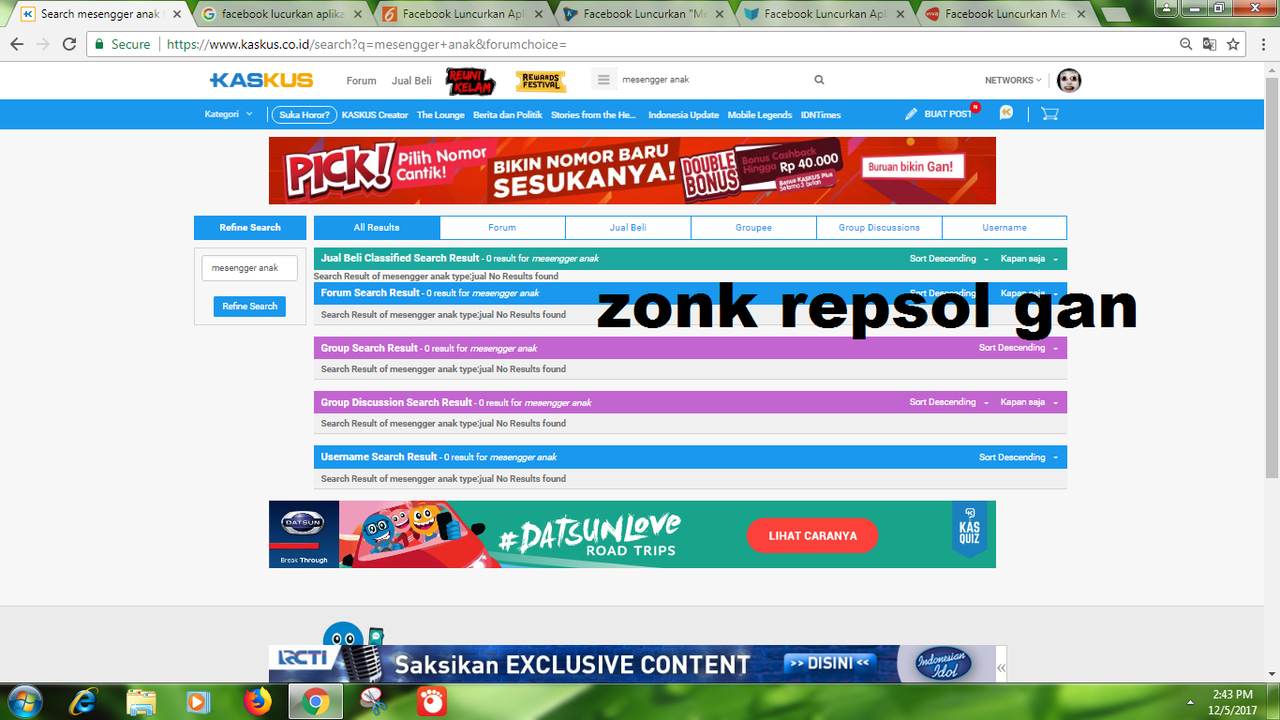This screenshot has height=720, width=1280.
Task: Click the Refine Search button under the input
Action: (249, 306)
